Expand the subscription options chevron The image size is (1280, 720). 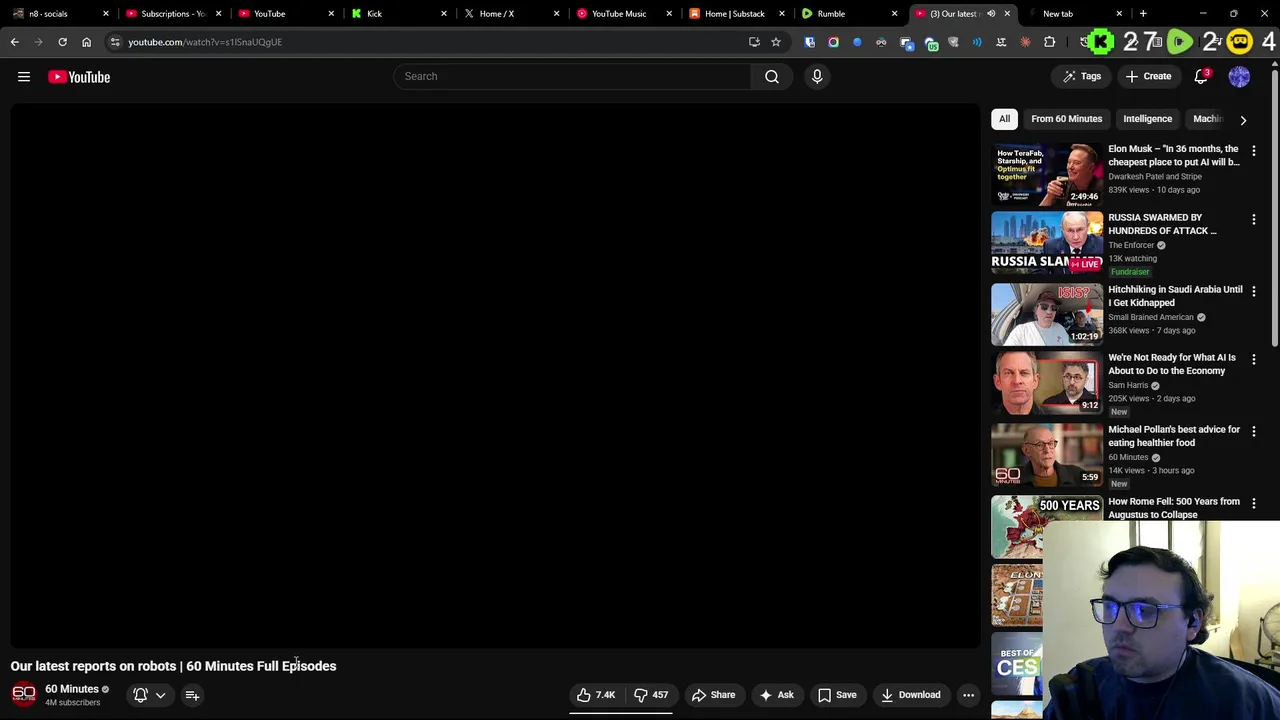(160, 695)
